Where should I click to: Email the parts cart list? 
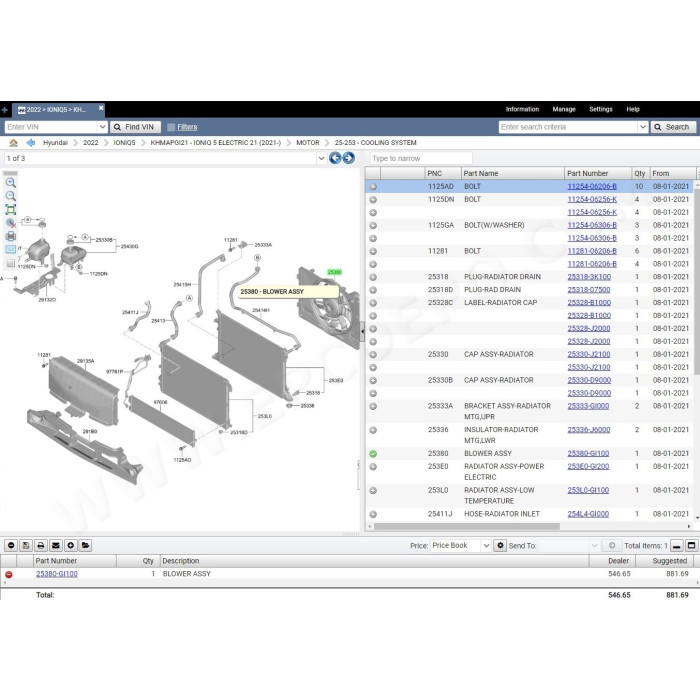[56, 545]
